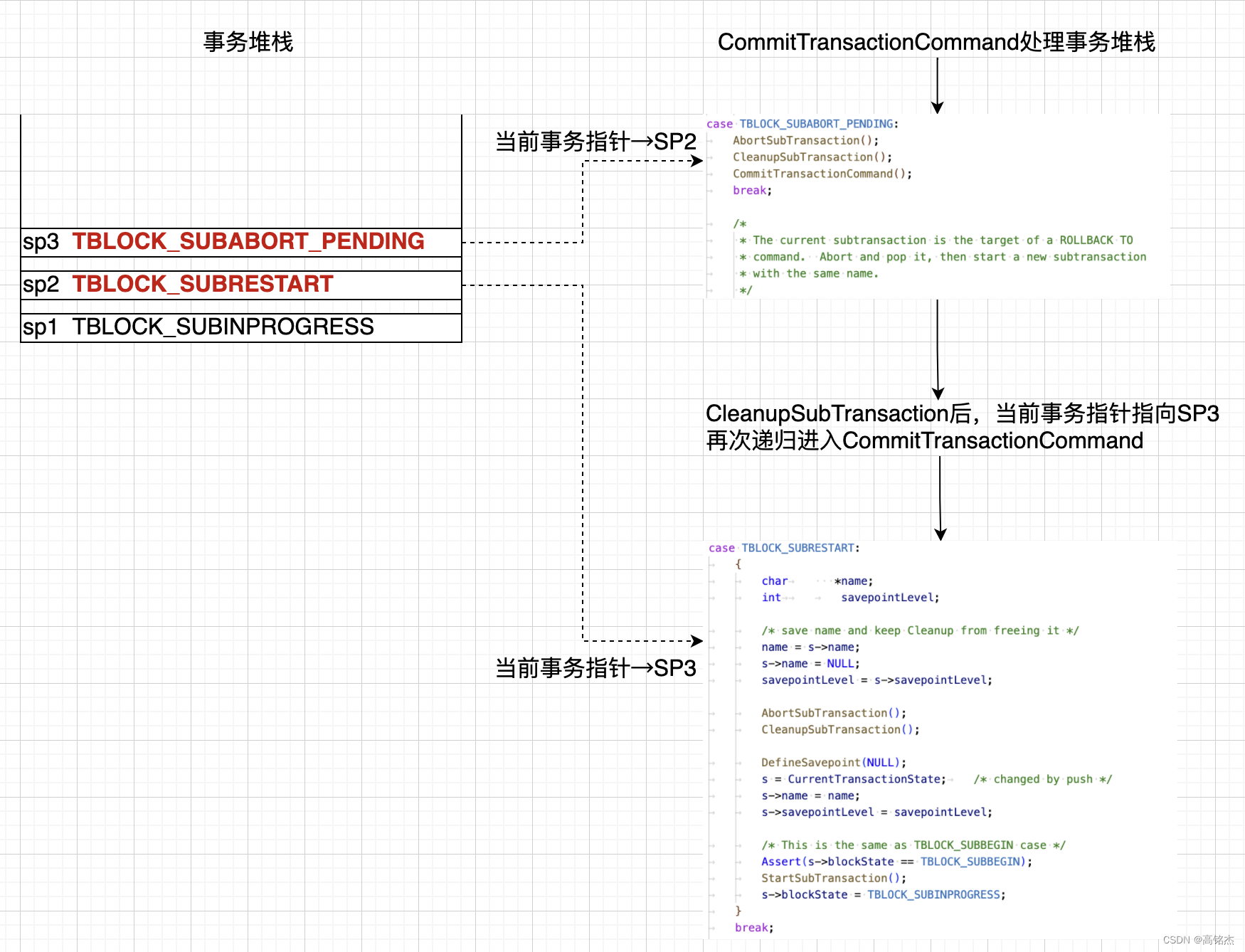
Task: Click CleanupSubTransaction(); in SUBRESTART block
Action: 840,730
